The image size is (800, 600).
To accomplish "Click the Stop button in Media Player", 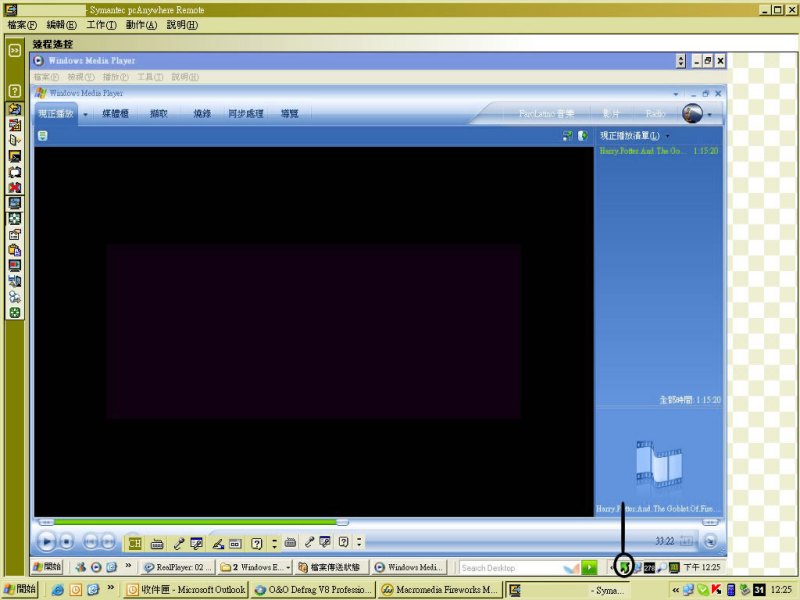I will pos(67,541).
